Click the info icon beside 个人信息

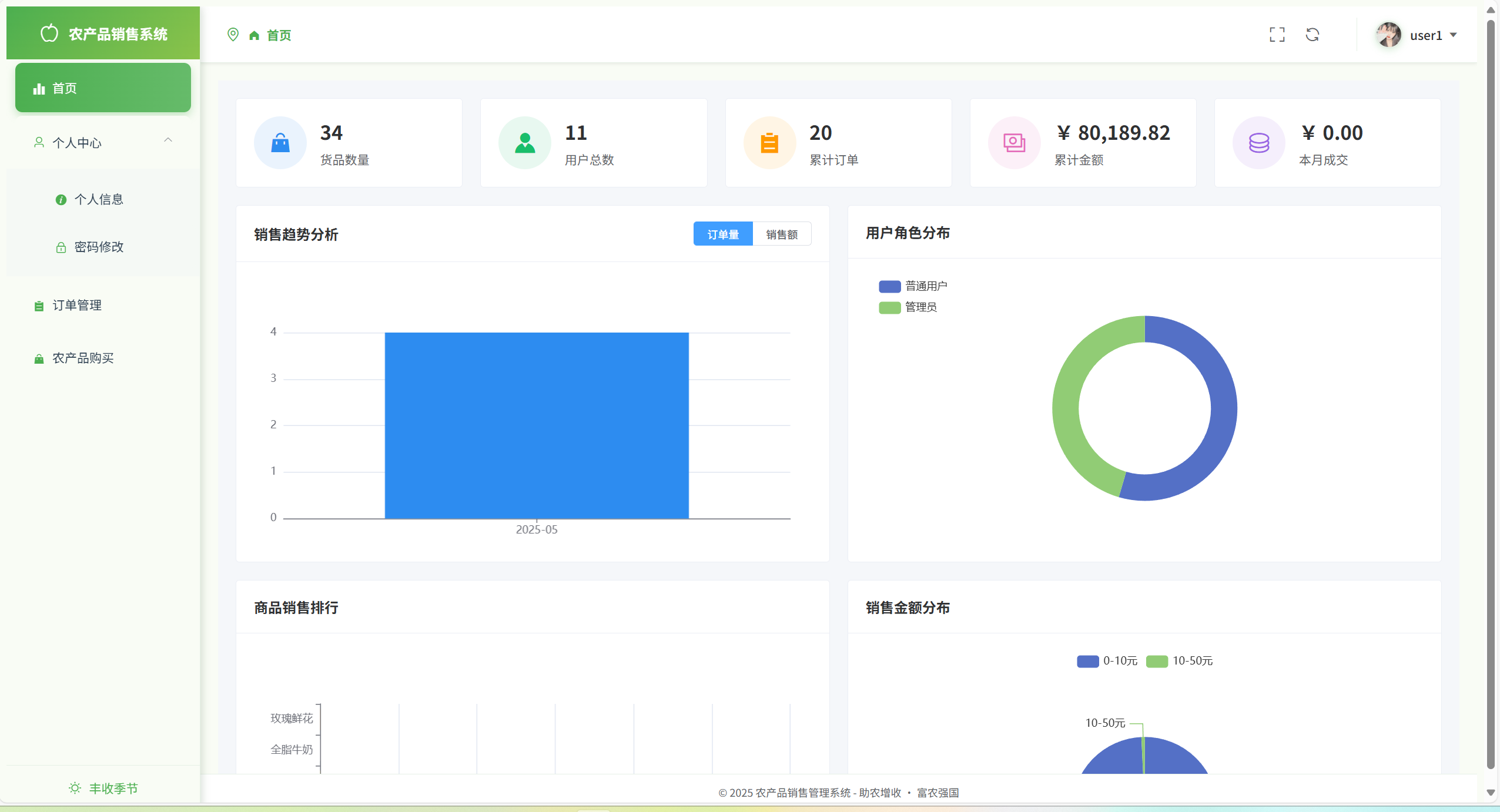[x=61, y=200]
